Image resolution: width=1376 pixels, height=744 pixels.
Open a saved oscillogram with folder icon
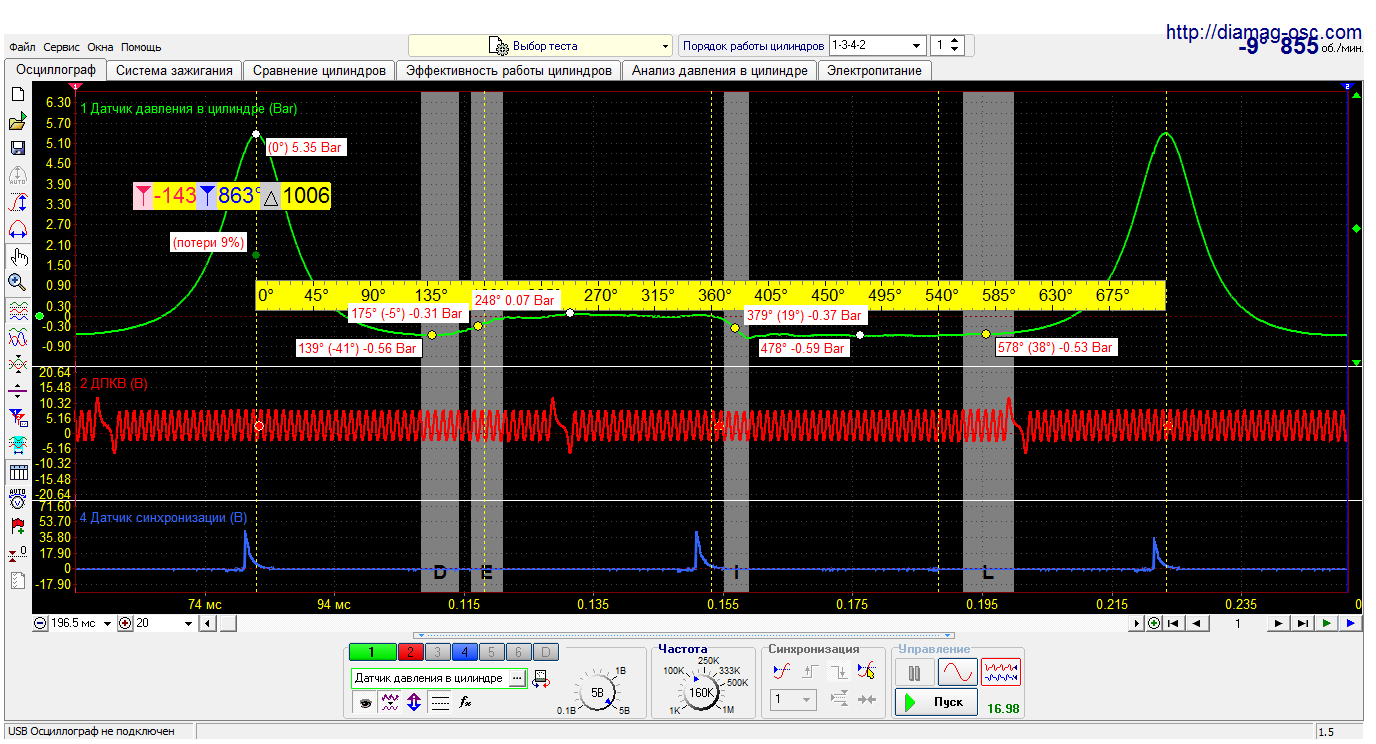[17, 122]
